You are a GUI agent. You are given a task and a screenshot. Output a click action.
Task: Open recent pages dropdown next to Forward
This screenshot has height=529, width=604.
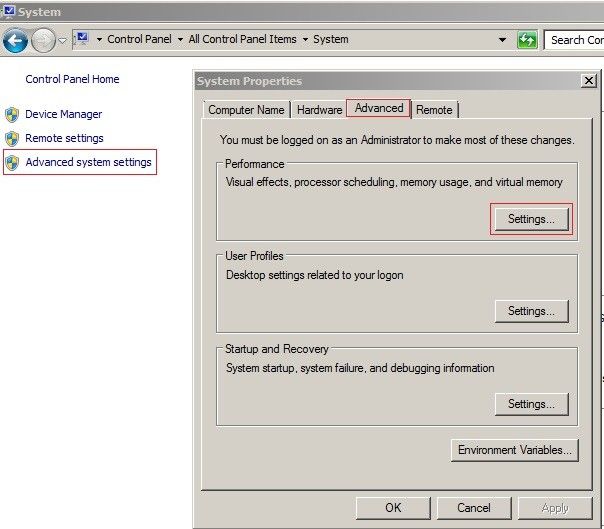[62, 40]
